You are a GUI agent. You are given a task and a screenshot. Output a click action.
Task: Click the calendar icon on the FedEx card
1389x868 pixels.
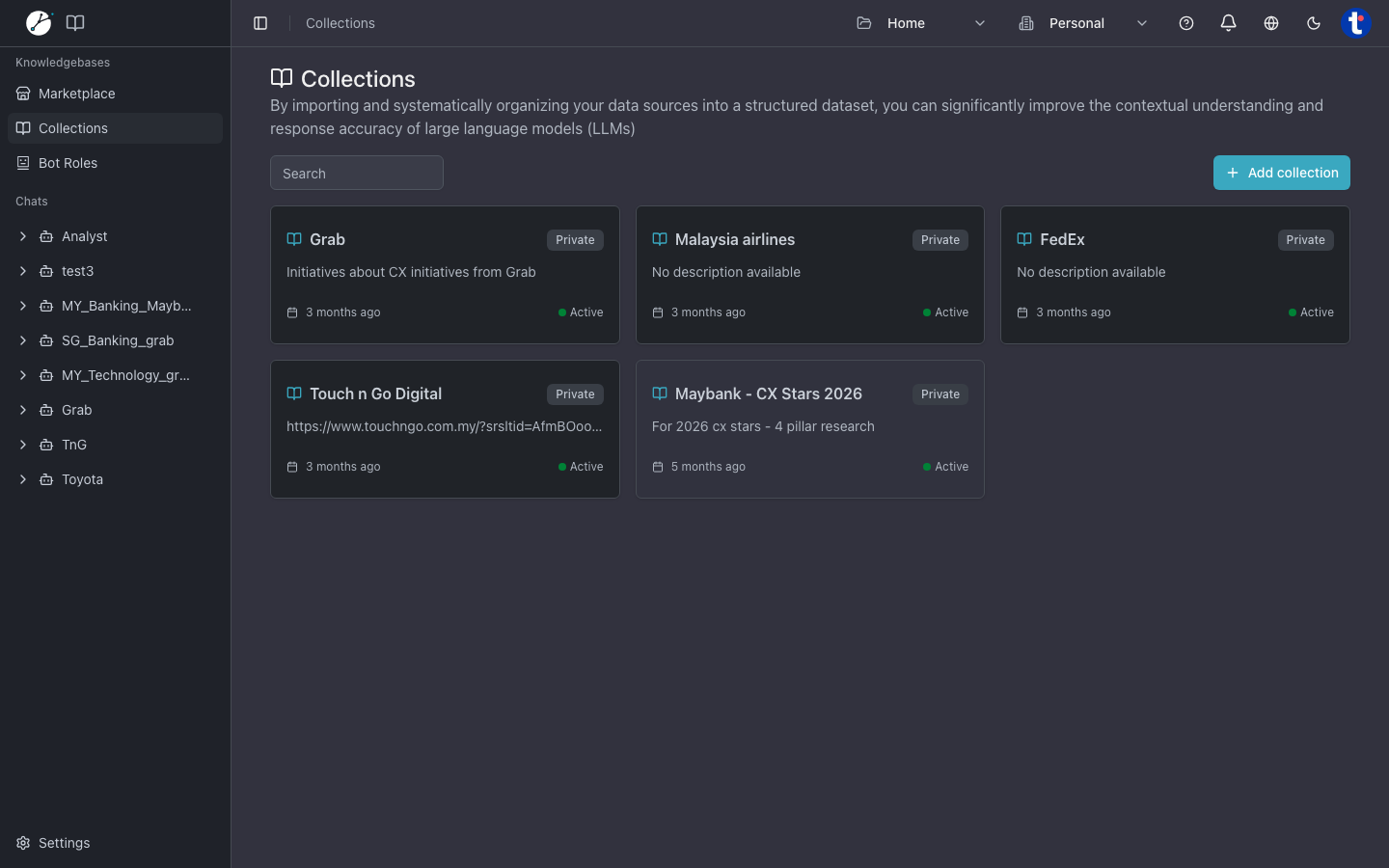pos(1022,312)
